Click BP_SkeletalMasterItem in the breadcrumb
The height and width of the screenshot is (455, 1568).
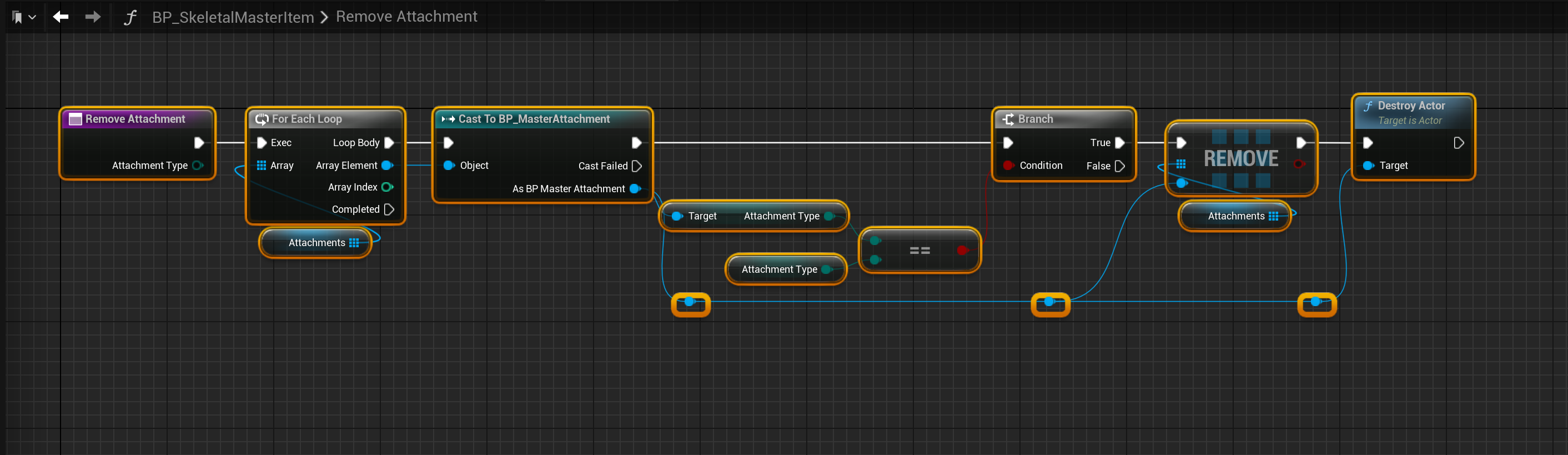[233, 17]
